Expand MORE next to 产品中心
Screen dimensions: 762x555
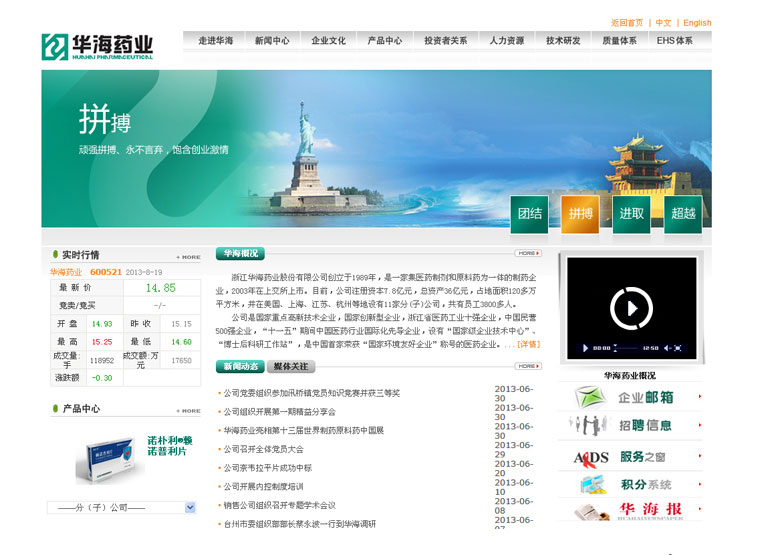click(x=188, y=411)
